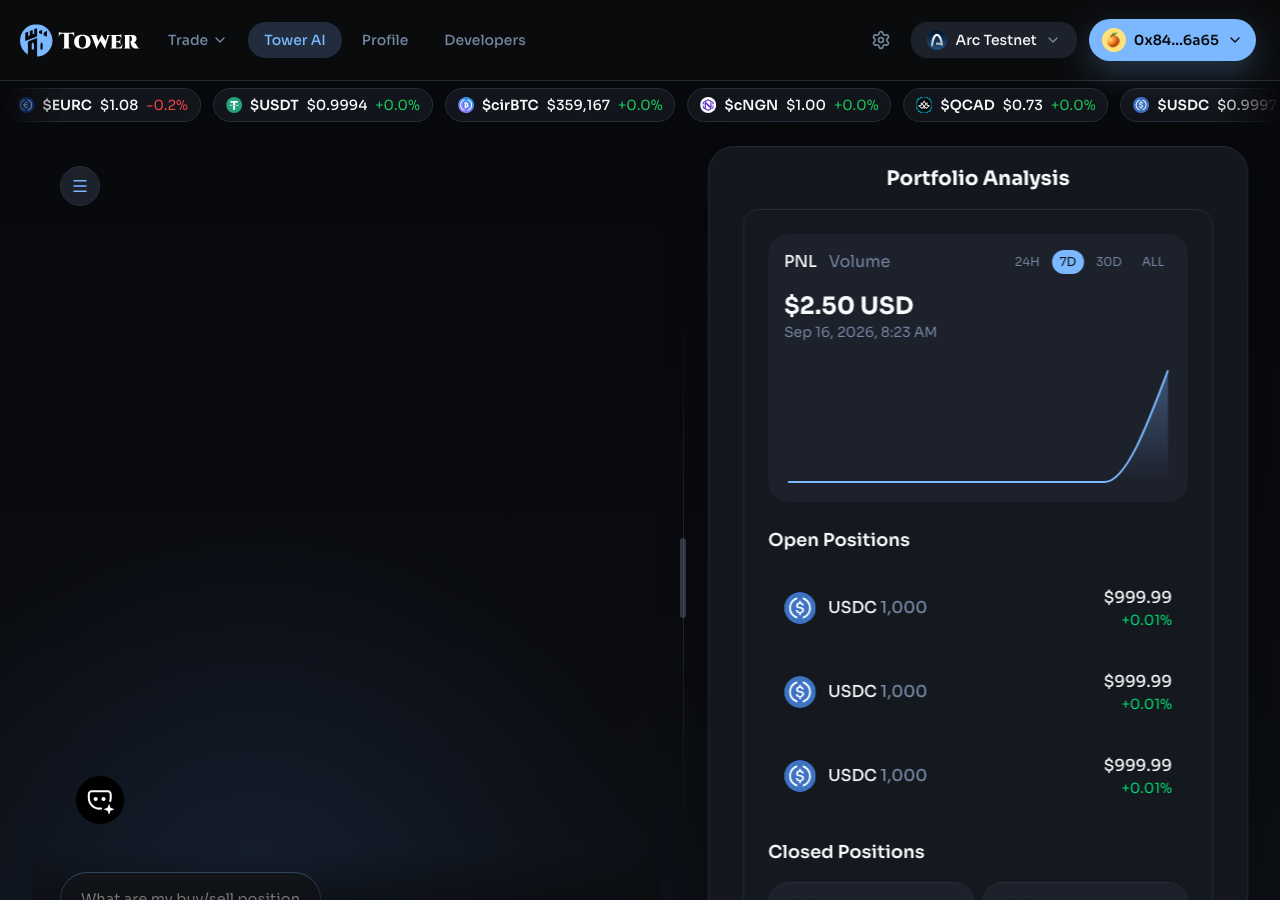Switch chart to PNL view
This screenshot has height=900, width=1280.
click(x=800, y=261)
